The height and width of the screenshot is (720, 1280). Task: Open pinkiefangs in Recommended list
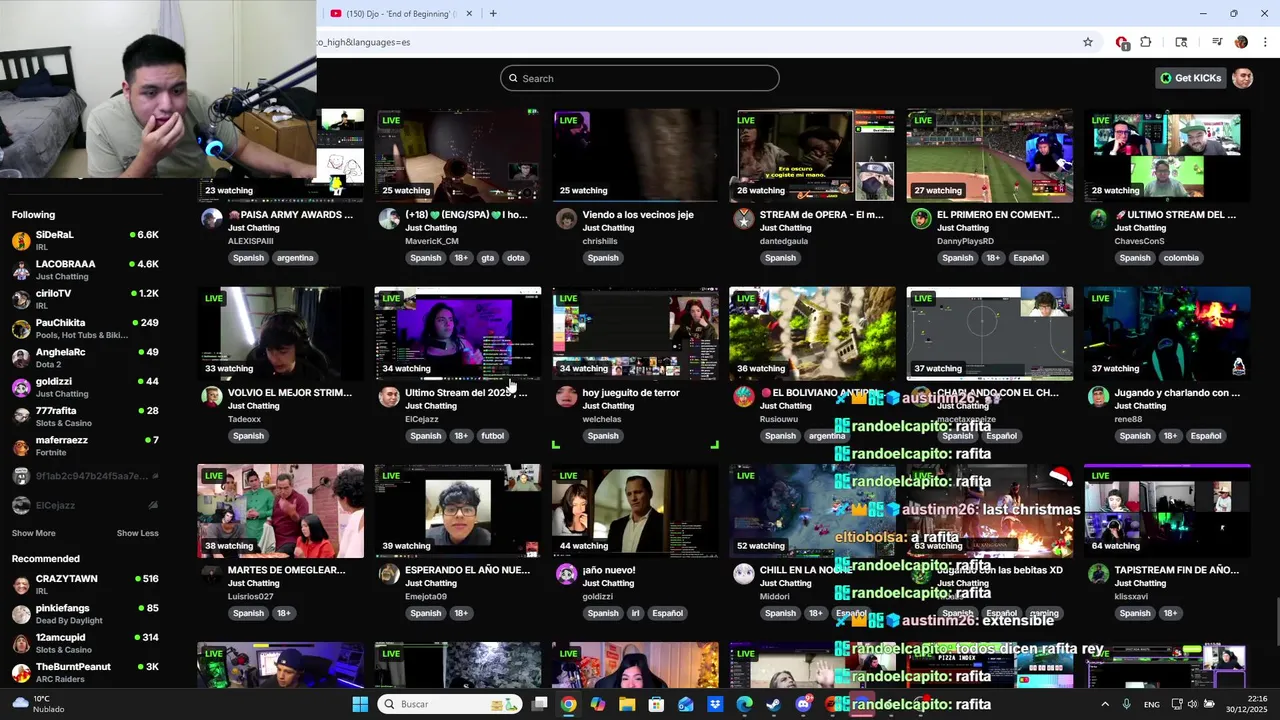[85, 614]
